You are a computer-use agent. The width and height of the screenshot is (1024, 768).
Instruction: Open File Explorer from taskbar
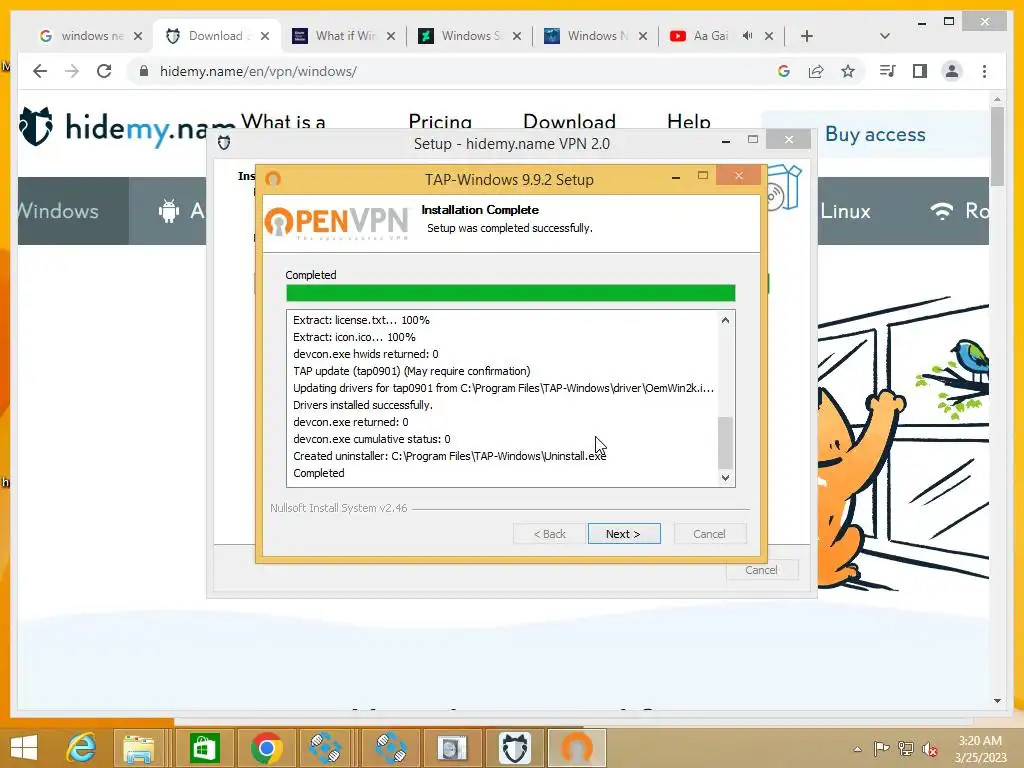click(x=139, y=748)
